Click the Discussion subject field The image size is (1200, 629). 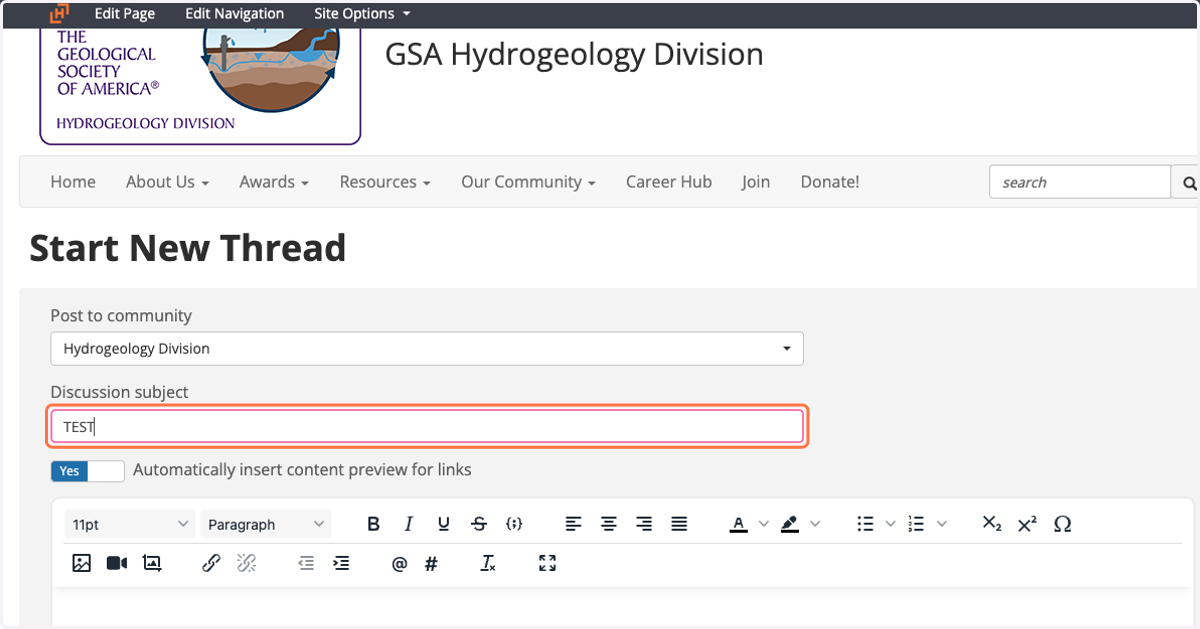coord(427,427)
